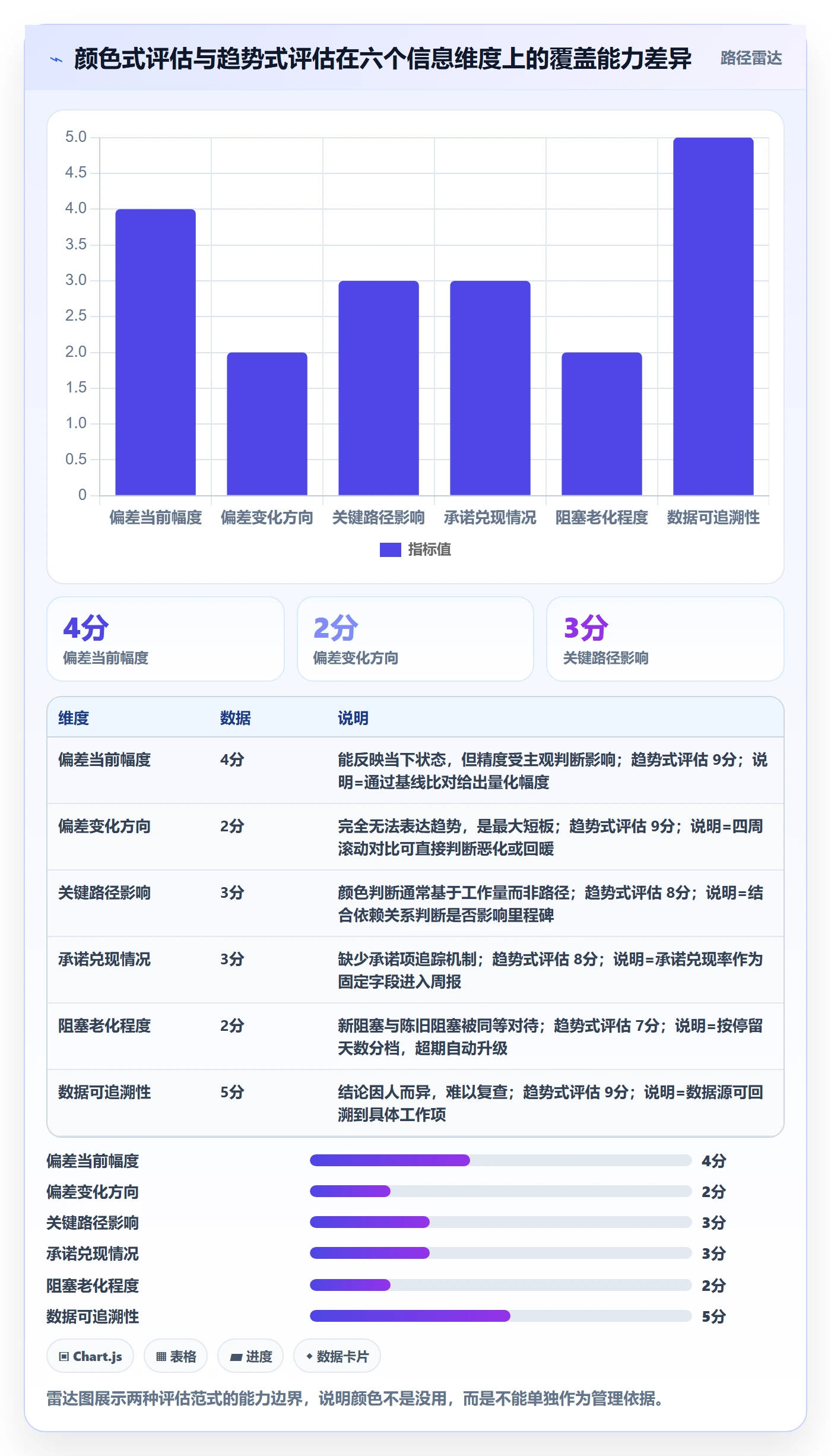
Task: Click the 5.0 y-axis label
Action: (x=76, y=137)
